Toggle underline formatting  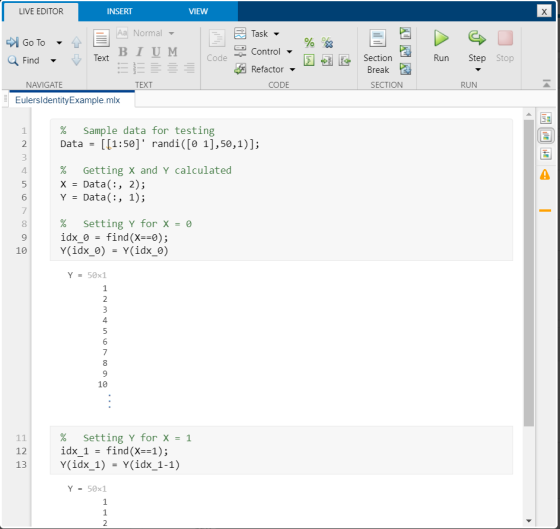coord(156,52)
